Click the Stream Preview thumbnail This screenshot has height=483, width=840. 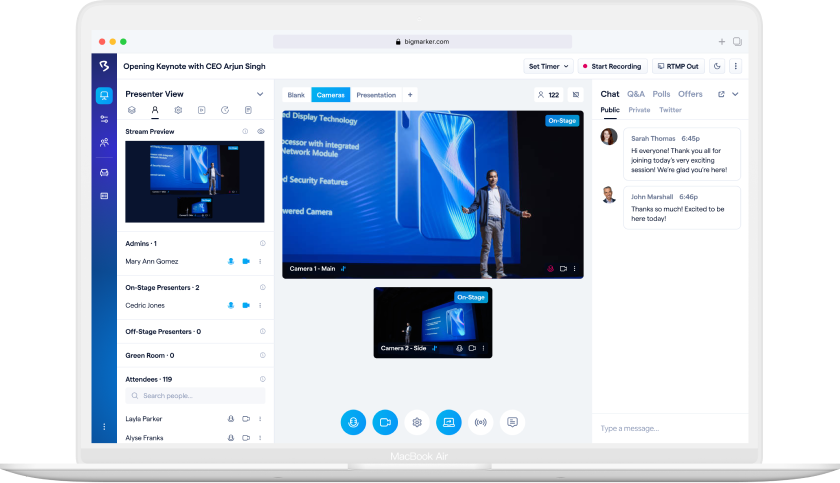click(x=194, y=182)
